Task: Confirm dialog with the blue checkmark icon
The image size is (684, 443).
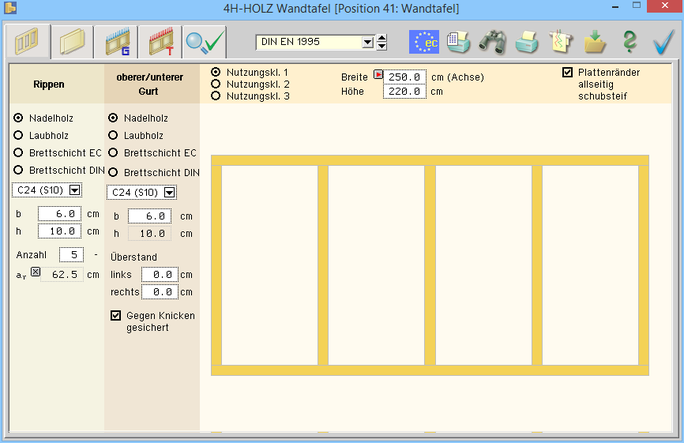Action: click(x=662, y=42)
